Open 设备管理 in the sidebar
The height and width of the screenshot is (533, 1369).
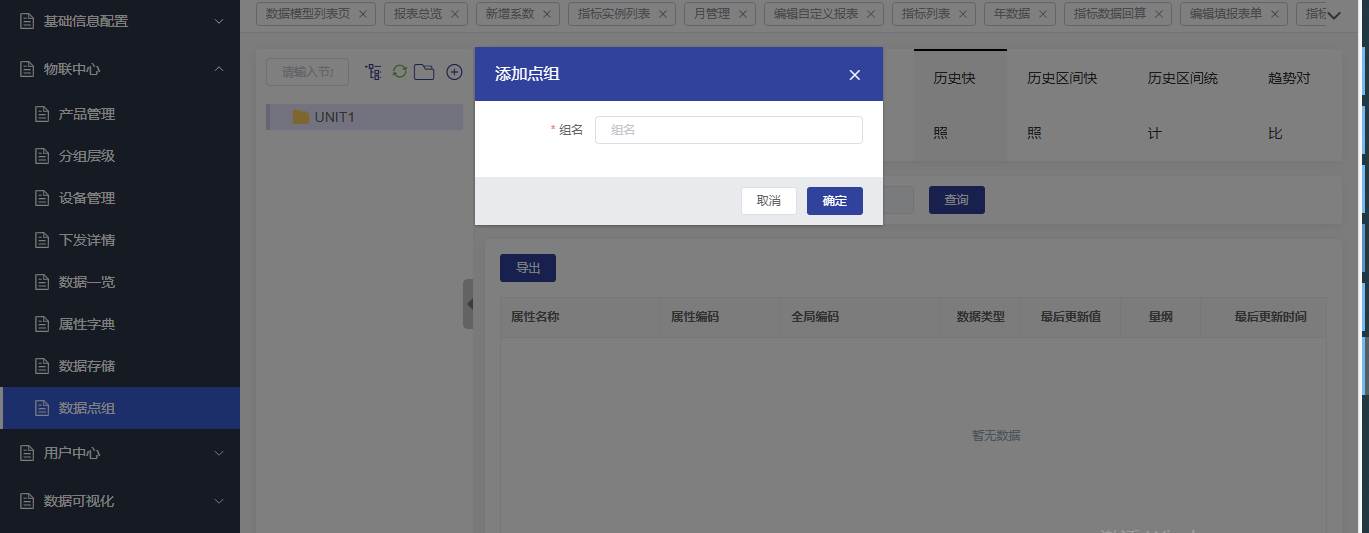[x=87, y=198]
